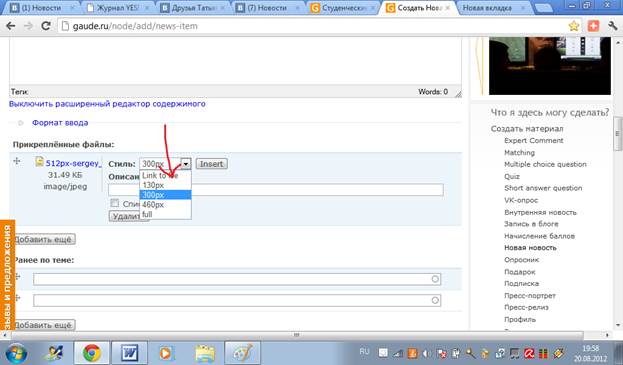The width and height of the screenshot is (623, 365).
Task: Click the horizontal scrollbar thumb
Action: point(297,335)
